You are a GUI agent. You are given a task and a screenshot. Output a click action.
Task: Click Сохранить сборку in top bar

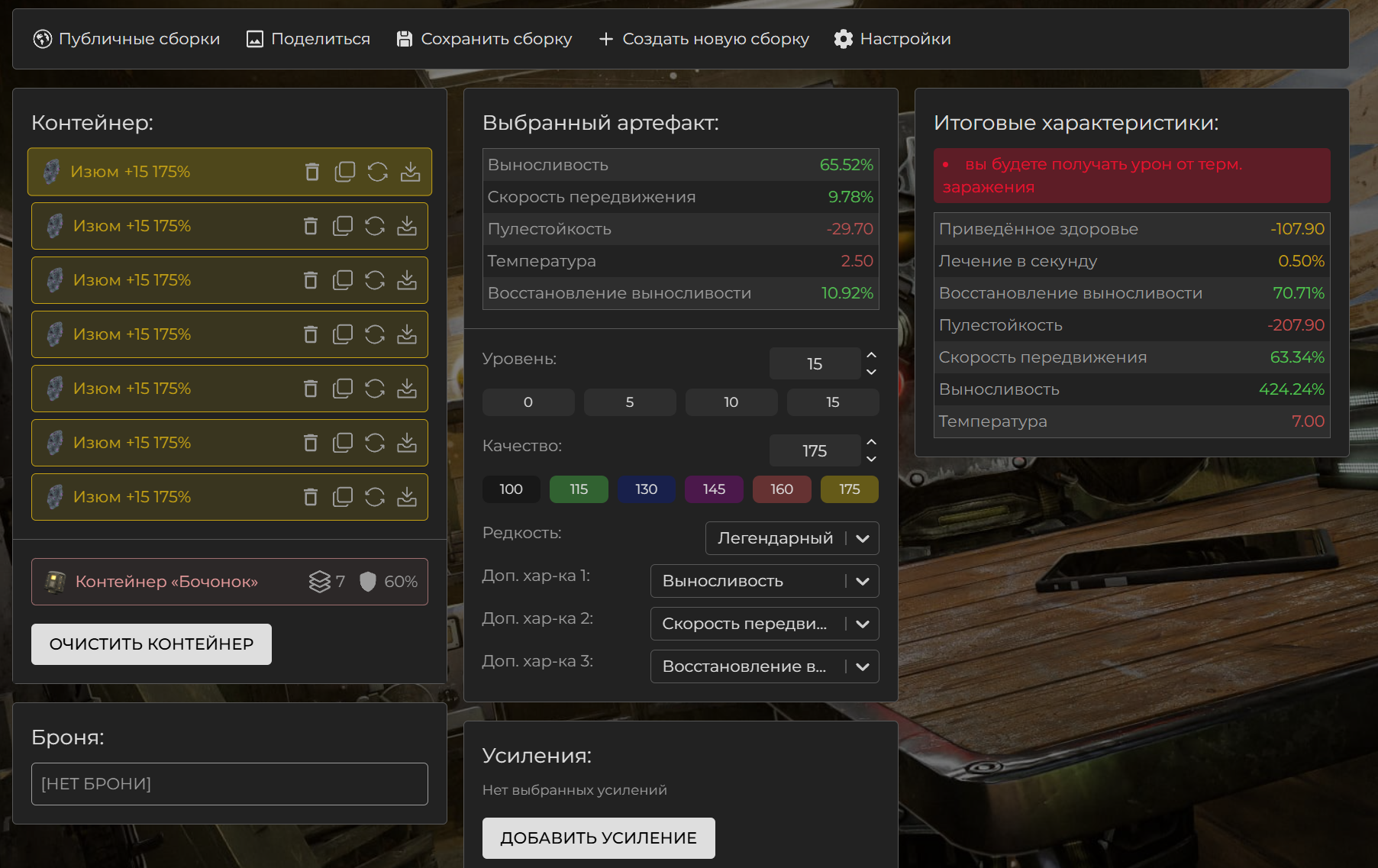[x=484, y=39]
